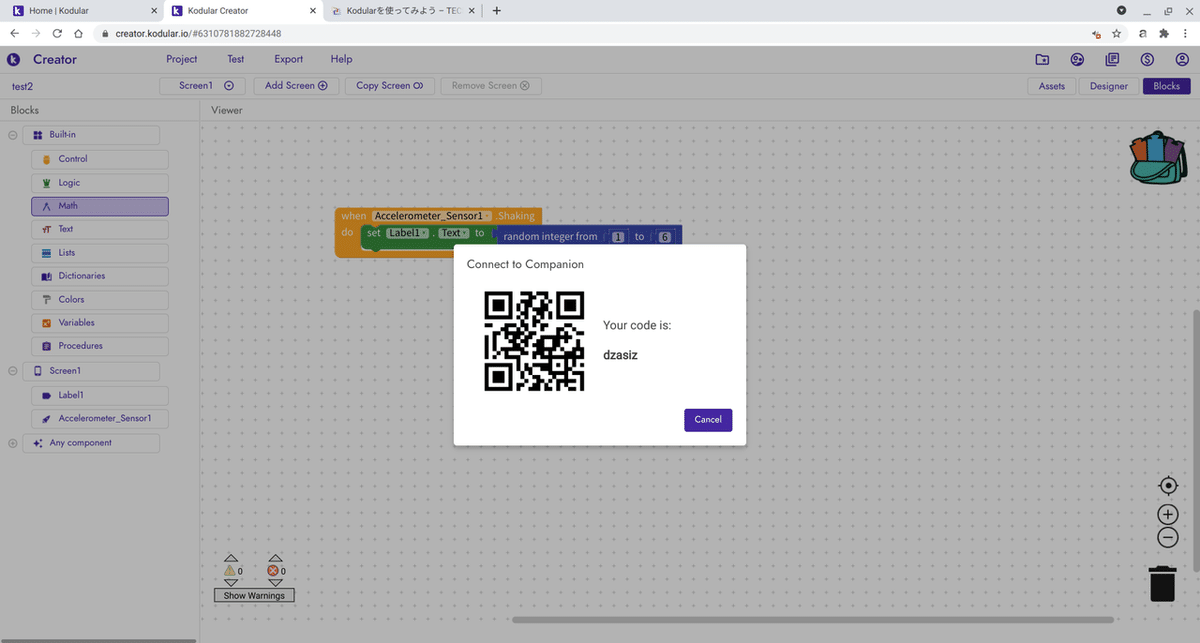Select the Colors blocks category
The width and height of the screenshot is (1200, 643).
(99, 299)
